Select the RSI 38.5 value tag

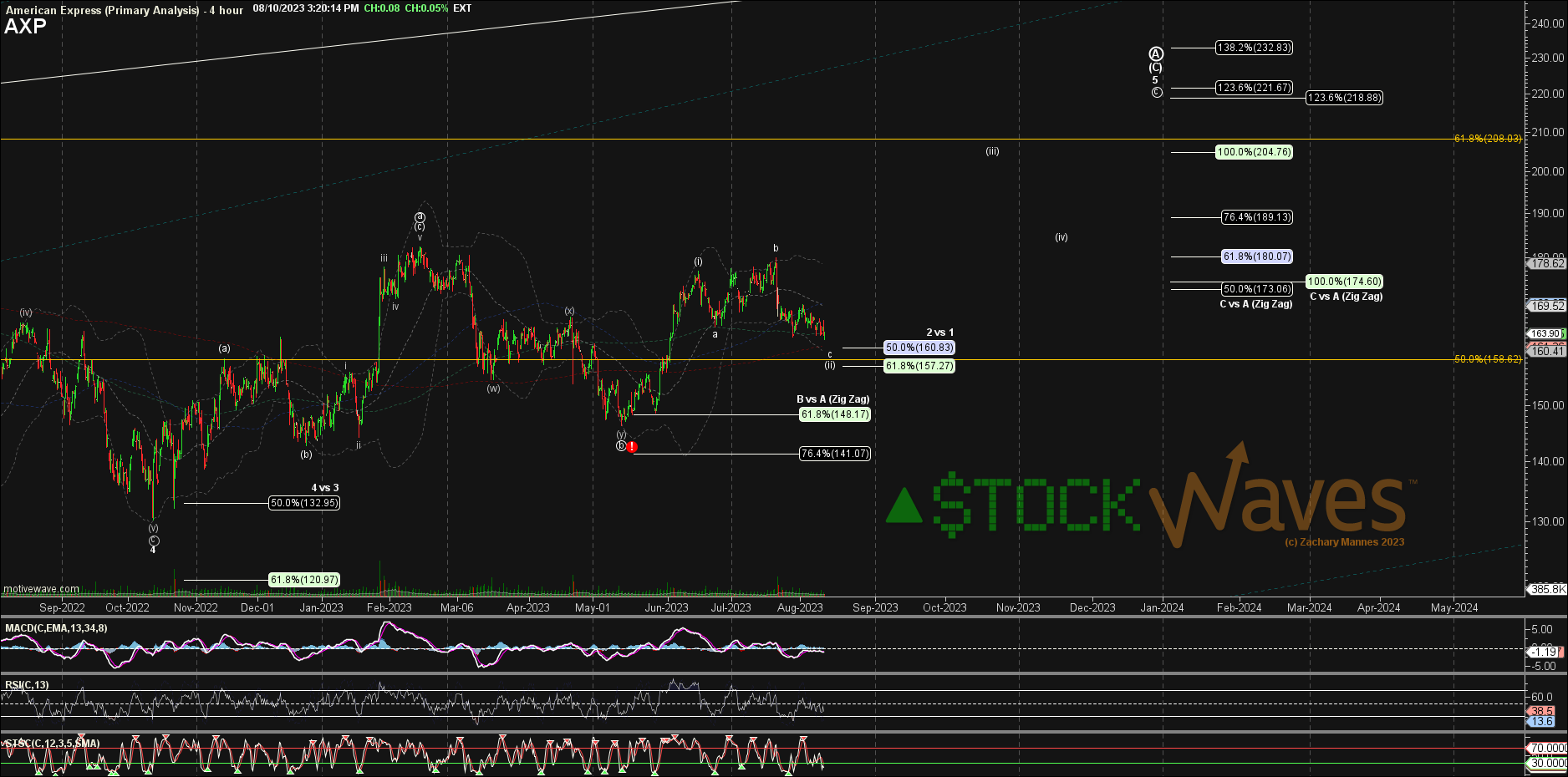(1541, 711)
